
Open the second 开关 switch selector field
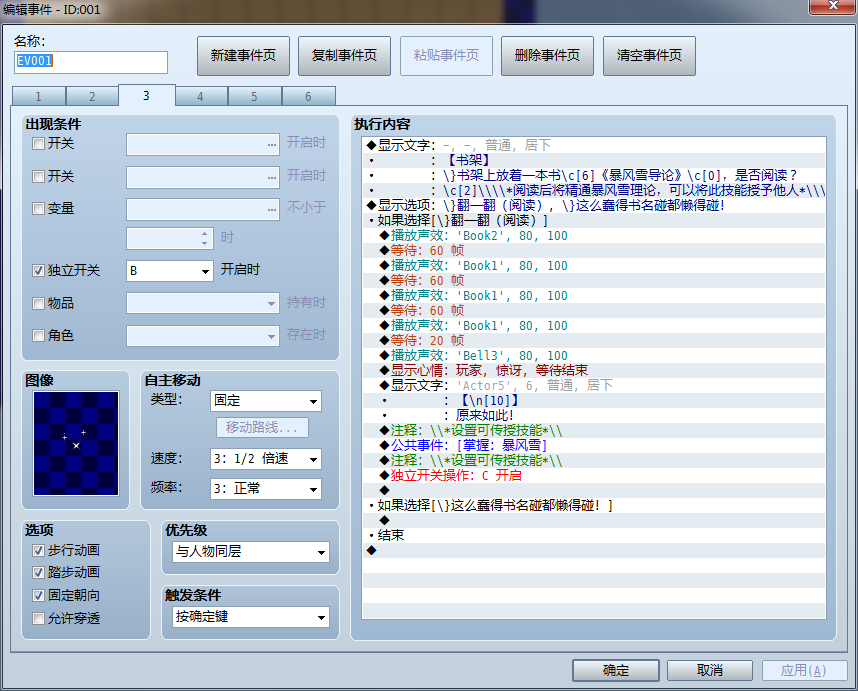pyautogui.click(x=203, y=177)
